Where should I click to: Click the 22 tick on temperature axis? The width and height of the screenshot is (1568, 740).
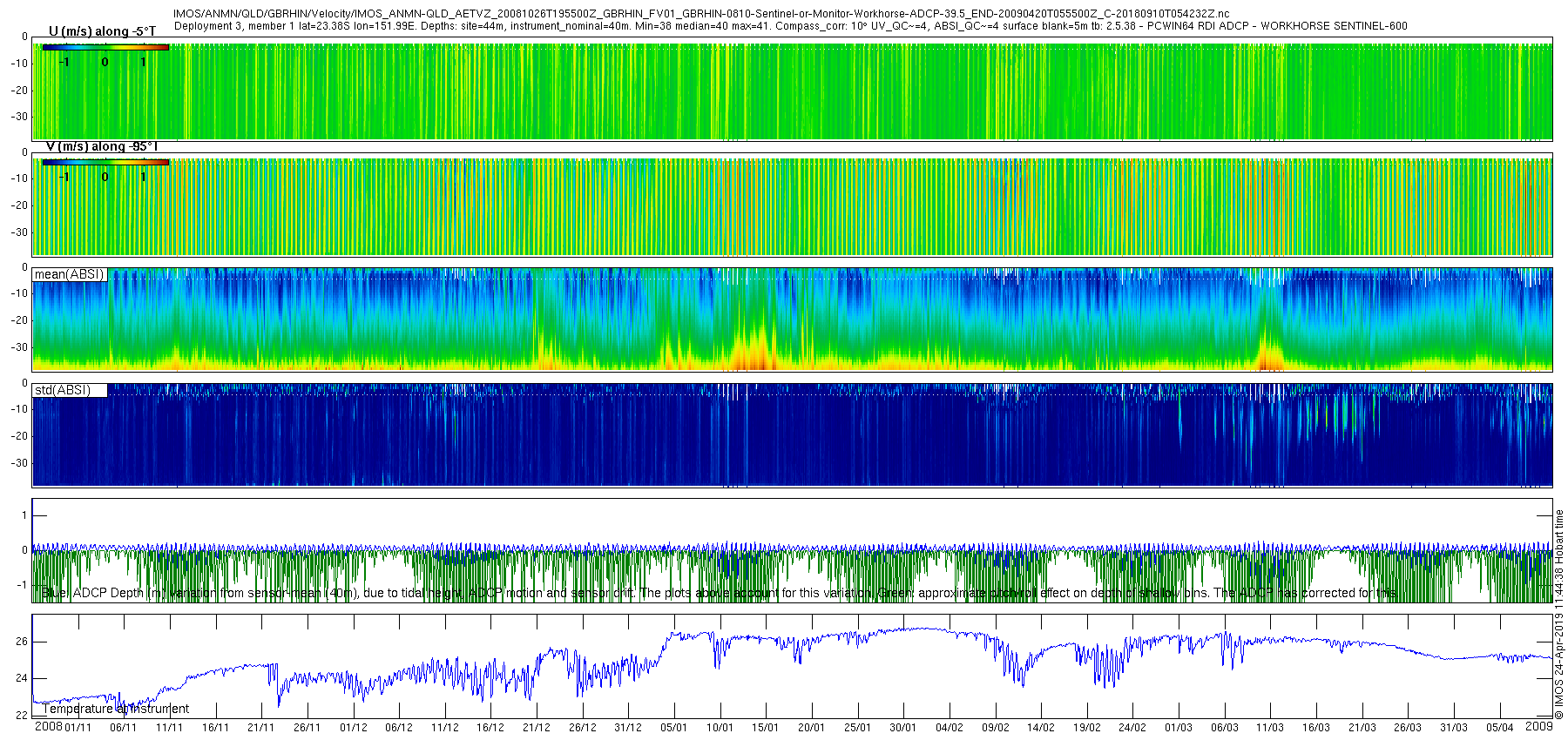pos(22,716)
